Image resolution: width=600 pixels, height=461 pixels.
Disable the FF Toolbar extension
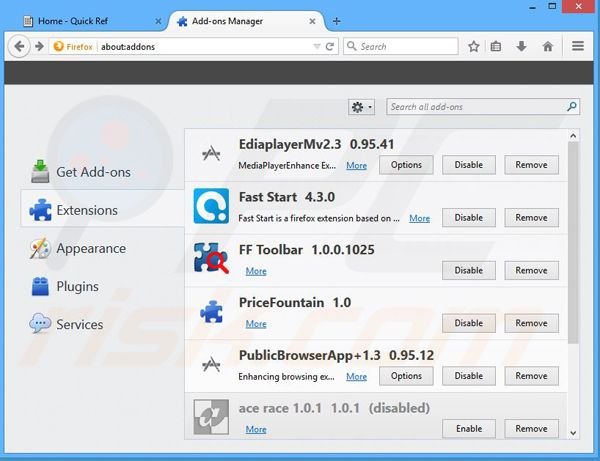click(469, 270)
